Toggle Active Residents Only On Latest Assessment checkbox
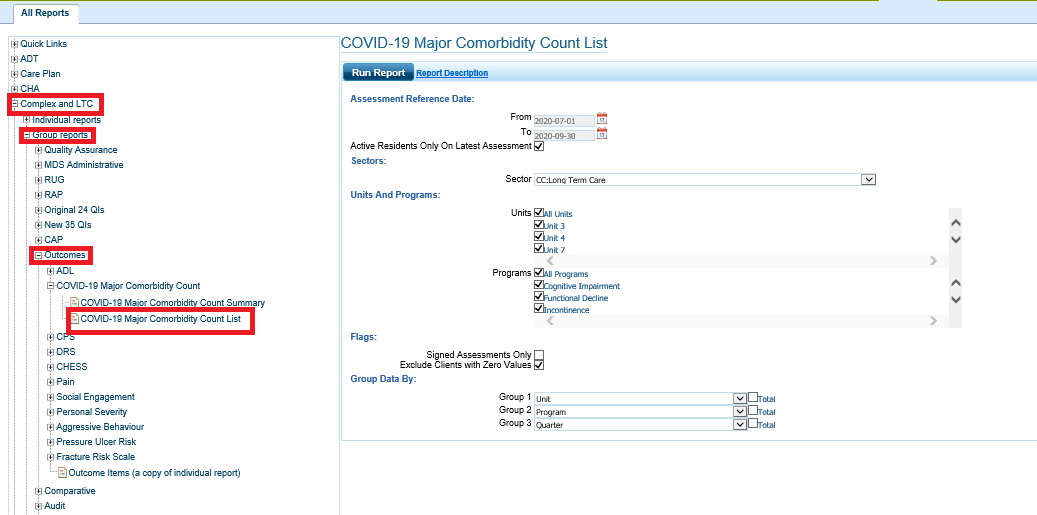The height and width of the screenshot is (515, 1037). pos(539,146)
